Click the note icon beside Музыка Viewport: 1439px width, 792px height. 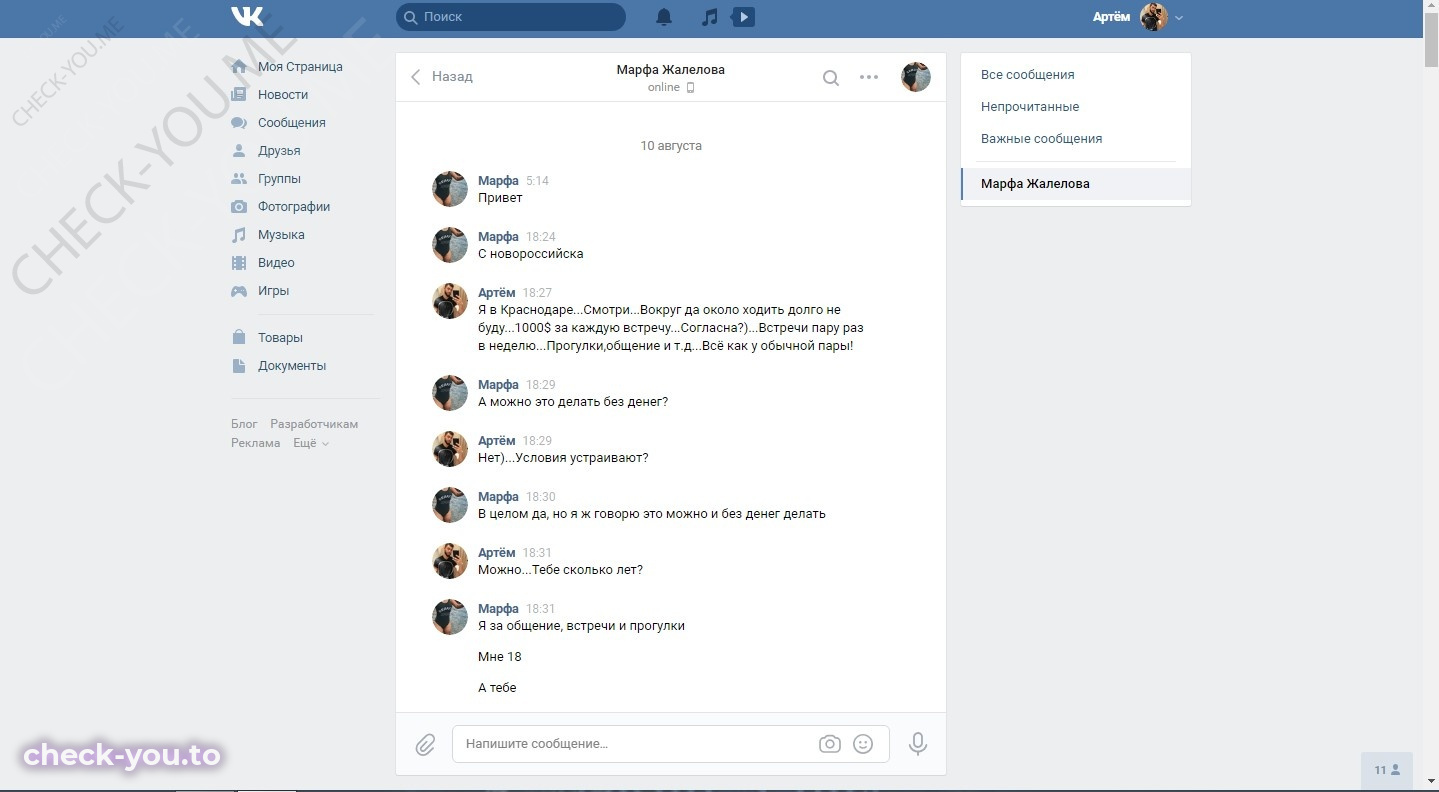point(239,235)
